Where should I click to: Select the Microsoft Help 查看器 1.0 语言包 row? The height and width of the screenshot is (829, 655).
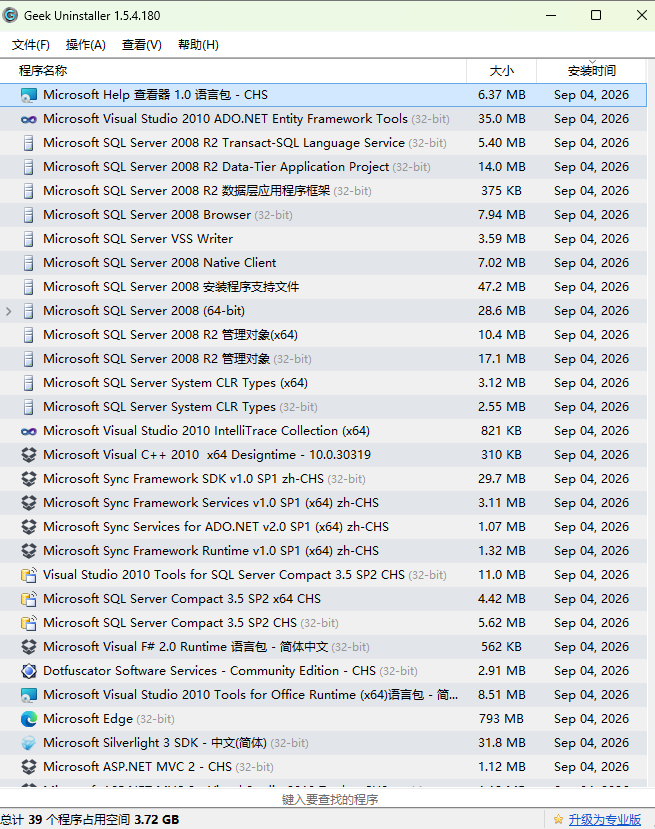tap(323, 95)
